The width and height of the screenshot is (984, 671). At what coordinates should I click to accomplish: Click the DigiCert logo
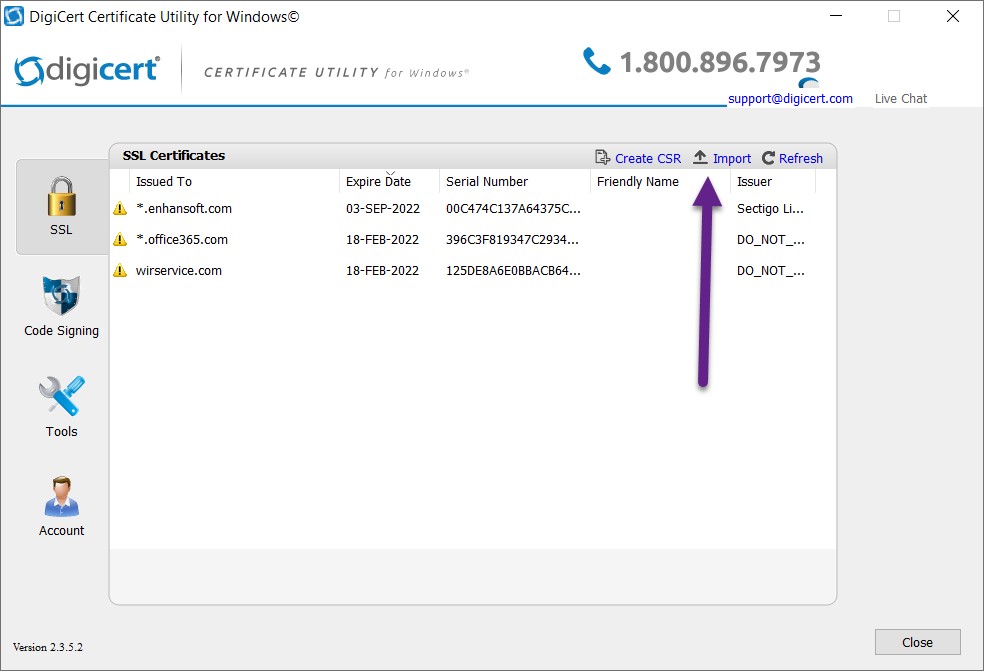87,70
